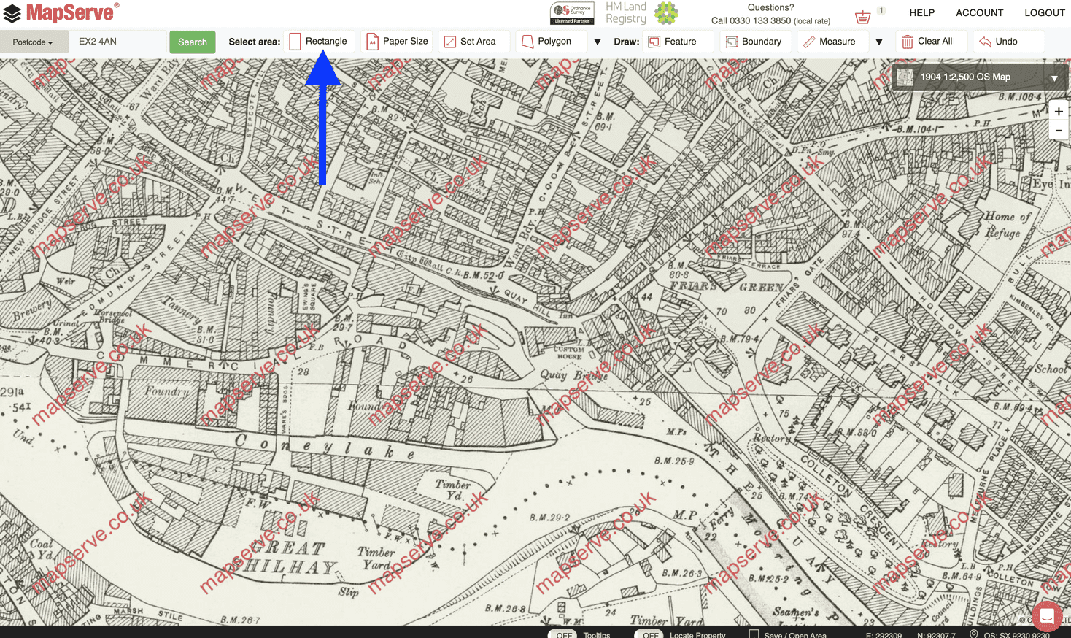Click the green Search button

click(192, 42)
